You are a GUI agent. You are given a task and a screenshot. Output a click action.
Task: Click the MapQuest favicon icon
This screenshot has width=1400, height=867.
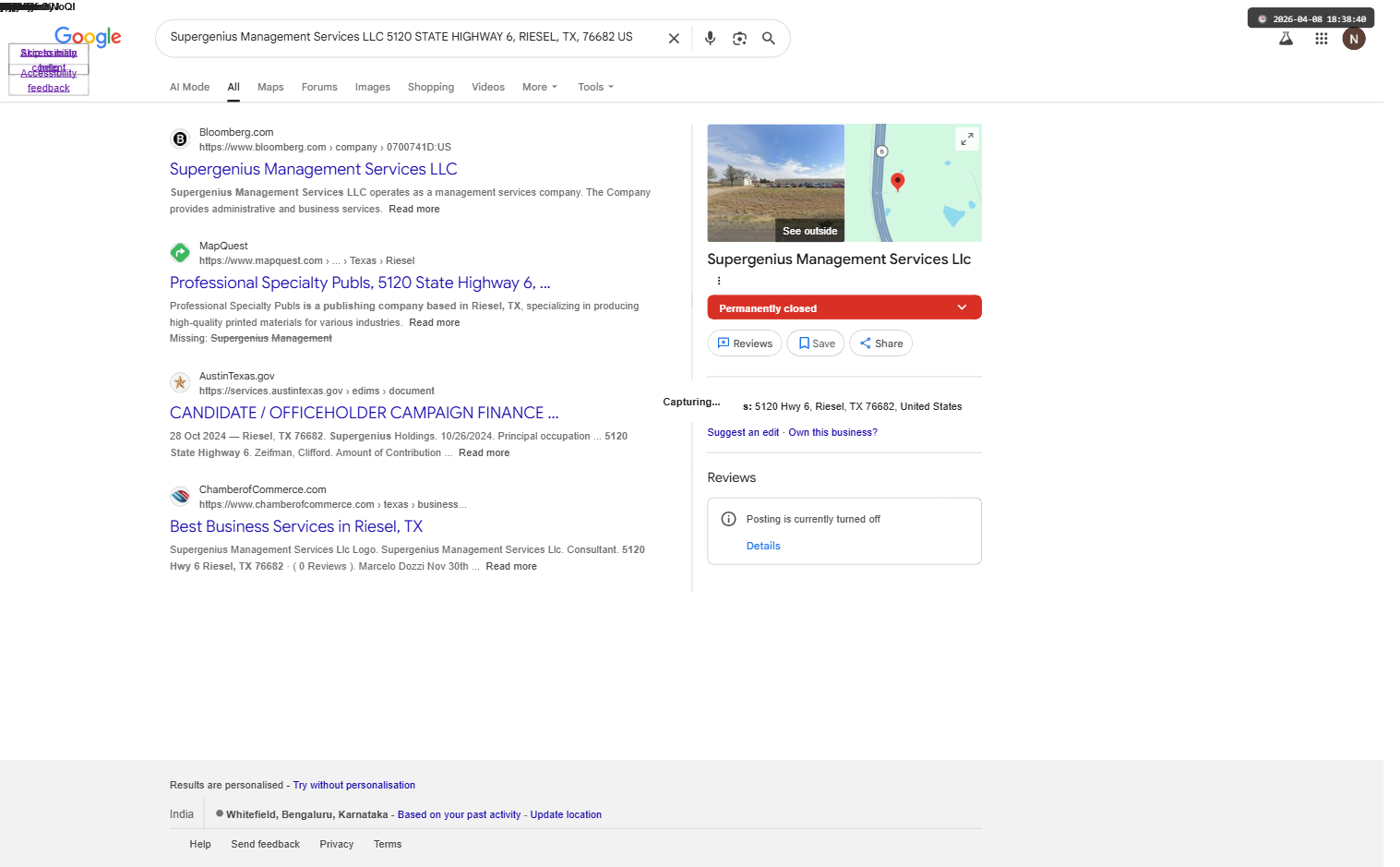(180, 253)
